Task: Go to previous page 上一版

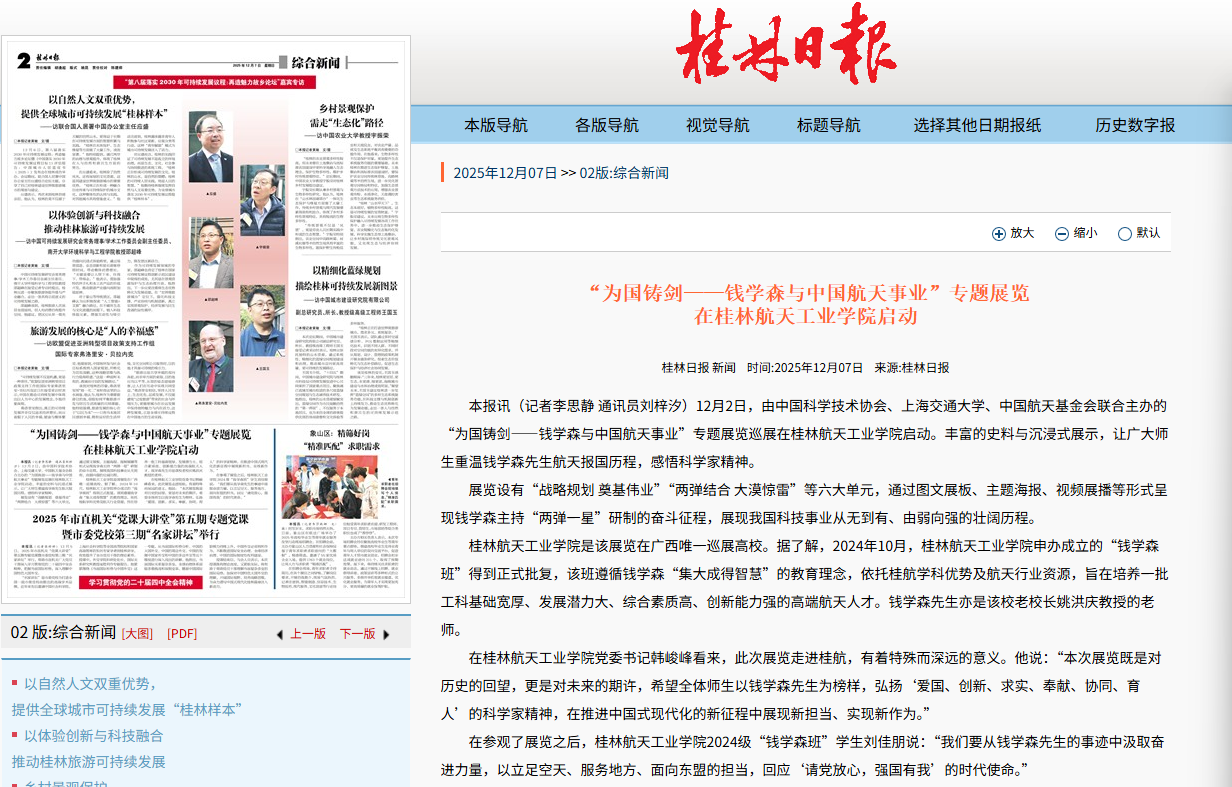Action: pos(308,634)
